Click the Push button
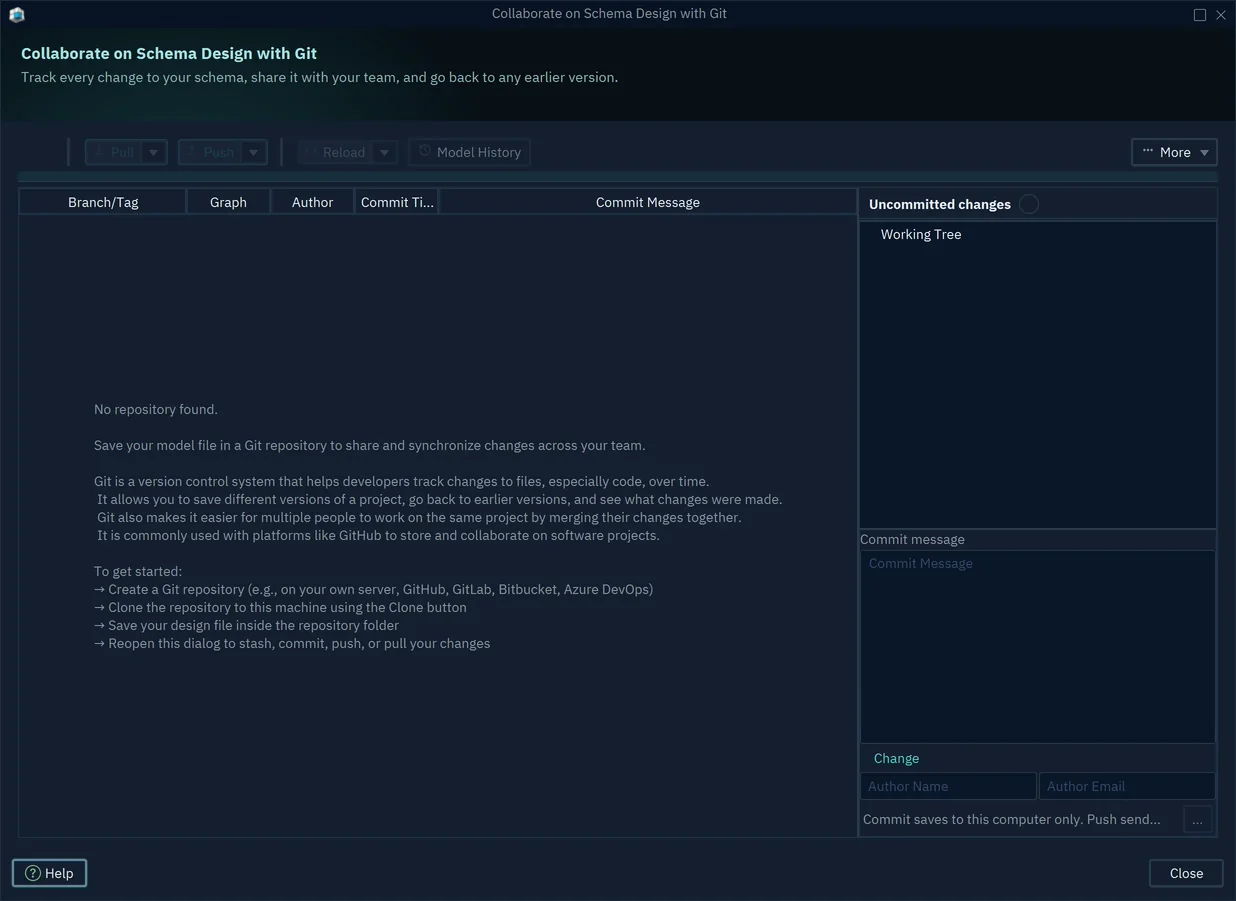 [x=210, y=152]
